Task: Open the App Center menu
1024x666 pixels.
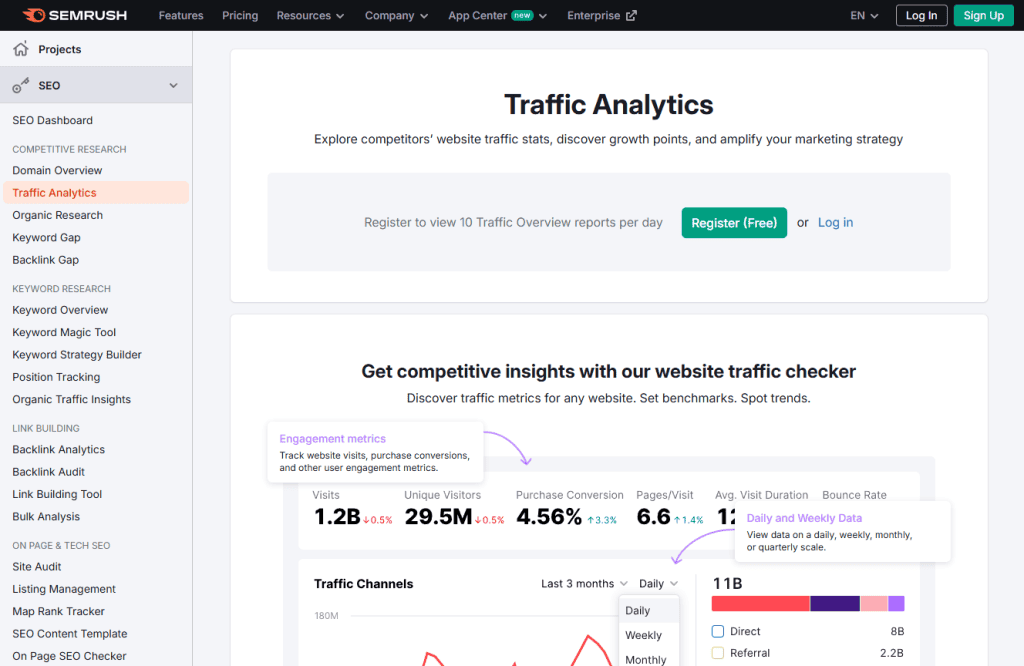Action: point(497,16)
